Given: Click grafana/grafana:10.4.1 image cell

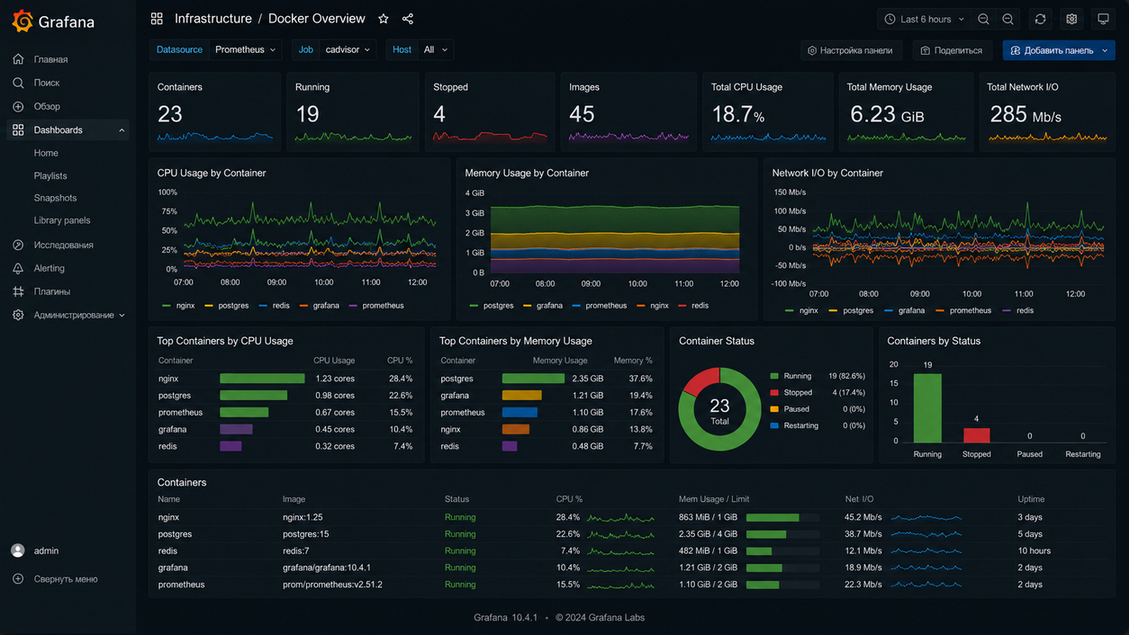Looking at the screenshot, I should (x=327, y=567).
